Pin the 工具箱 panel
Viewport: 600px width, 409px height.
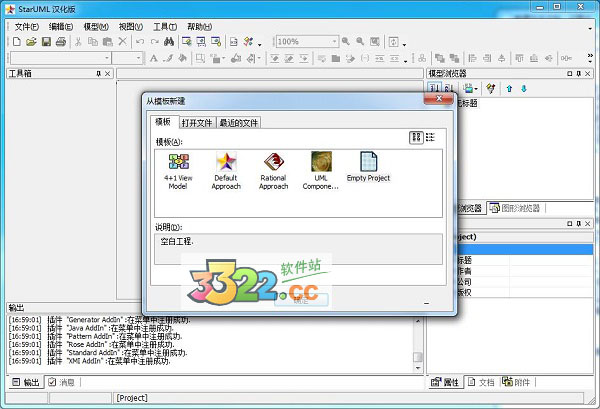[x=98, y=73]
